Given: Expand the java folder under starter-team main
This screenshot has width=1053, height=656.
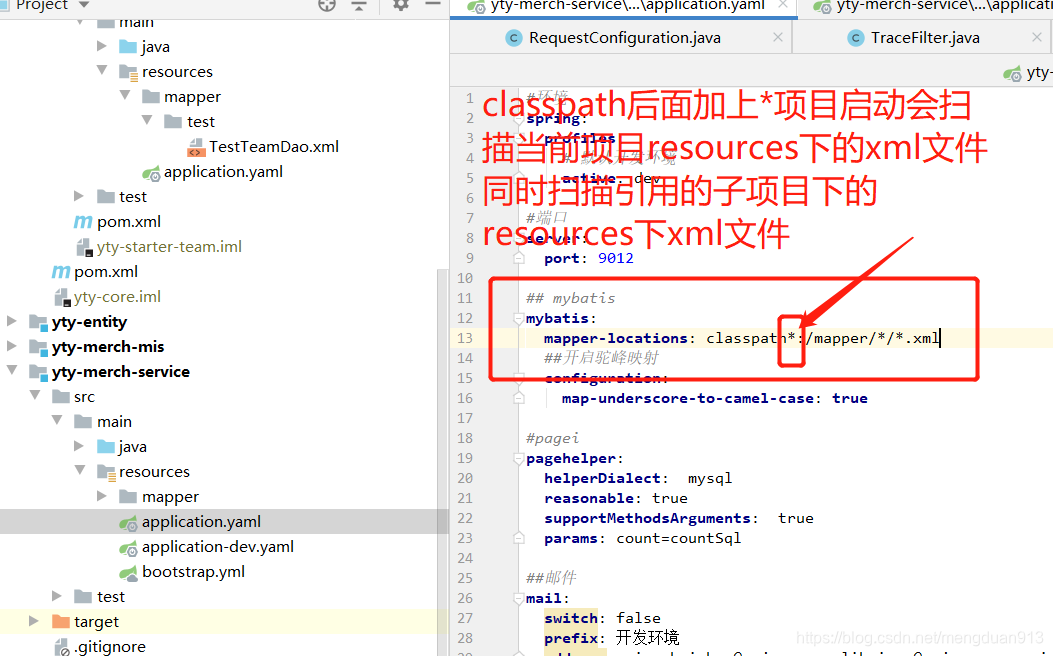Looking at the screenshot, I should [x=102, y=46].
